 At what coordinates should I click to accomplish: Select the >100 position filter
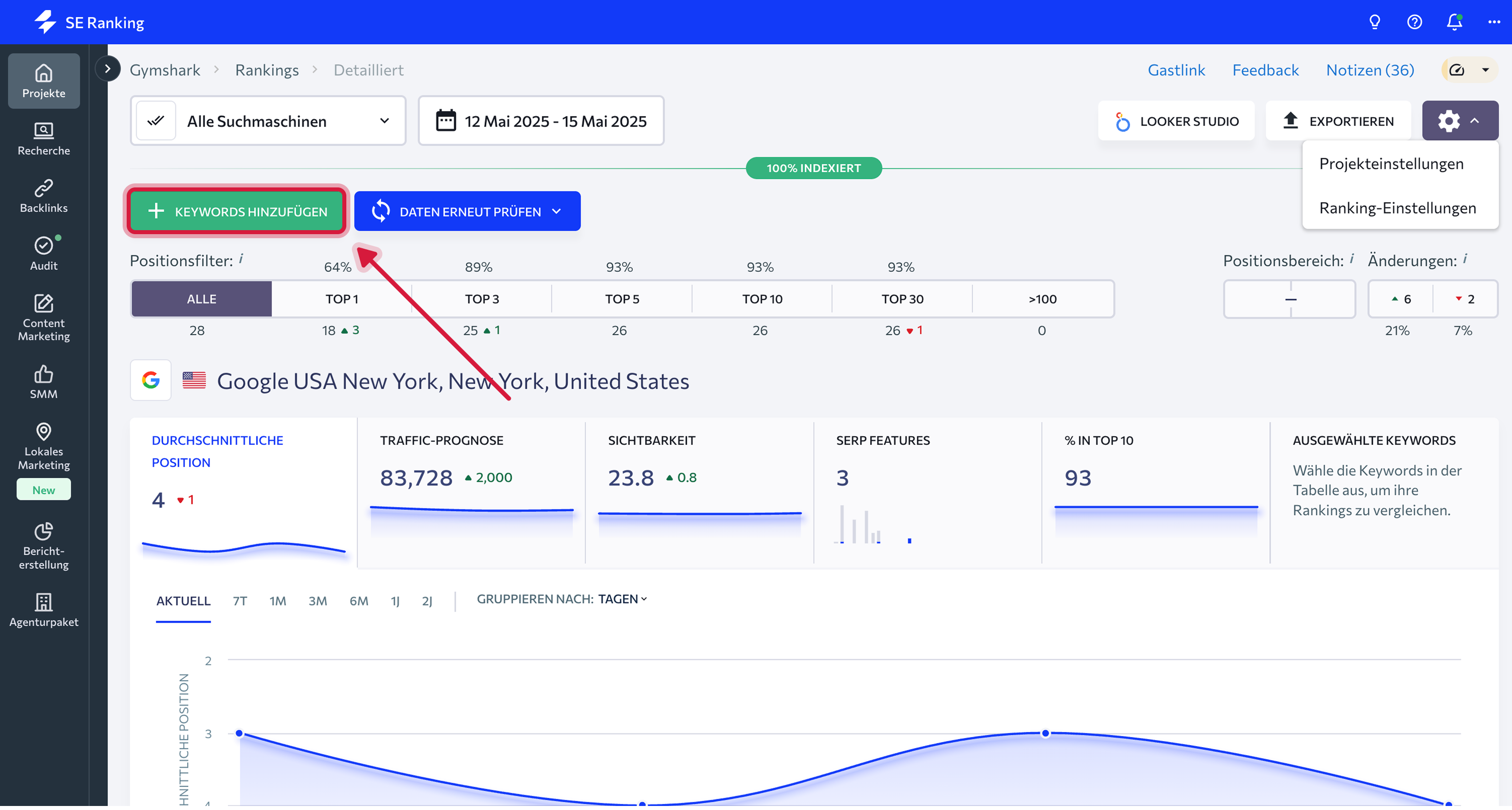tap(1043, 299)
